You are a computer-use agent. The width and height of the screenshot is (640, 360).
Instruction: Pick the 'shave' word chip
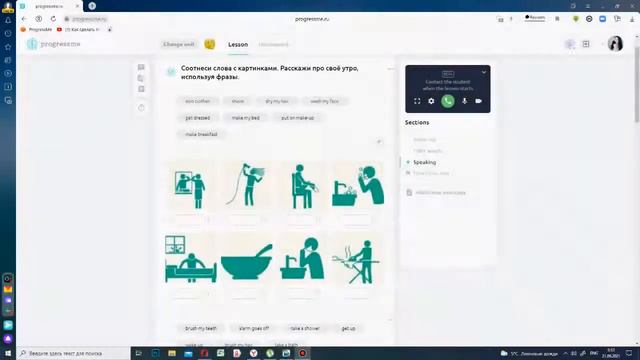tap(238, 101)
